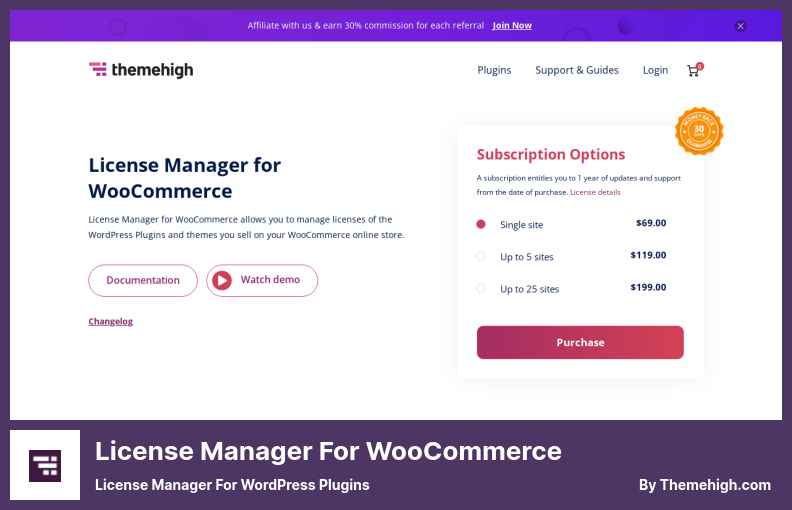
Task: Select the Up to 5 sites radio option
Action: (x=481, y=257)
